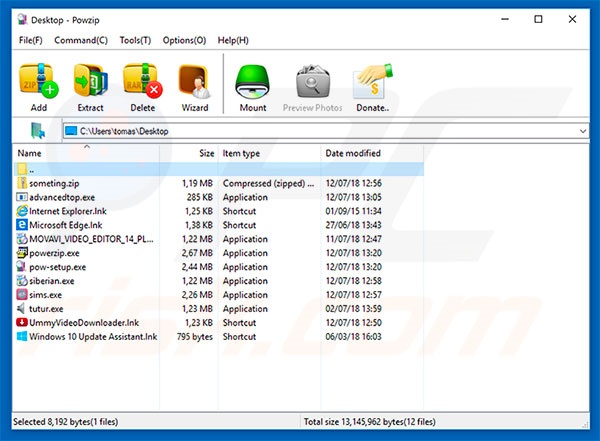The height and width of the screenshot is (441, 600).
Task: Click the Add archive toolbar icon
Action: click(39, 81)
